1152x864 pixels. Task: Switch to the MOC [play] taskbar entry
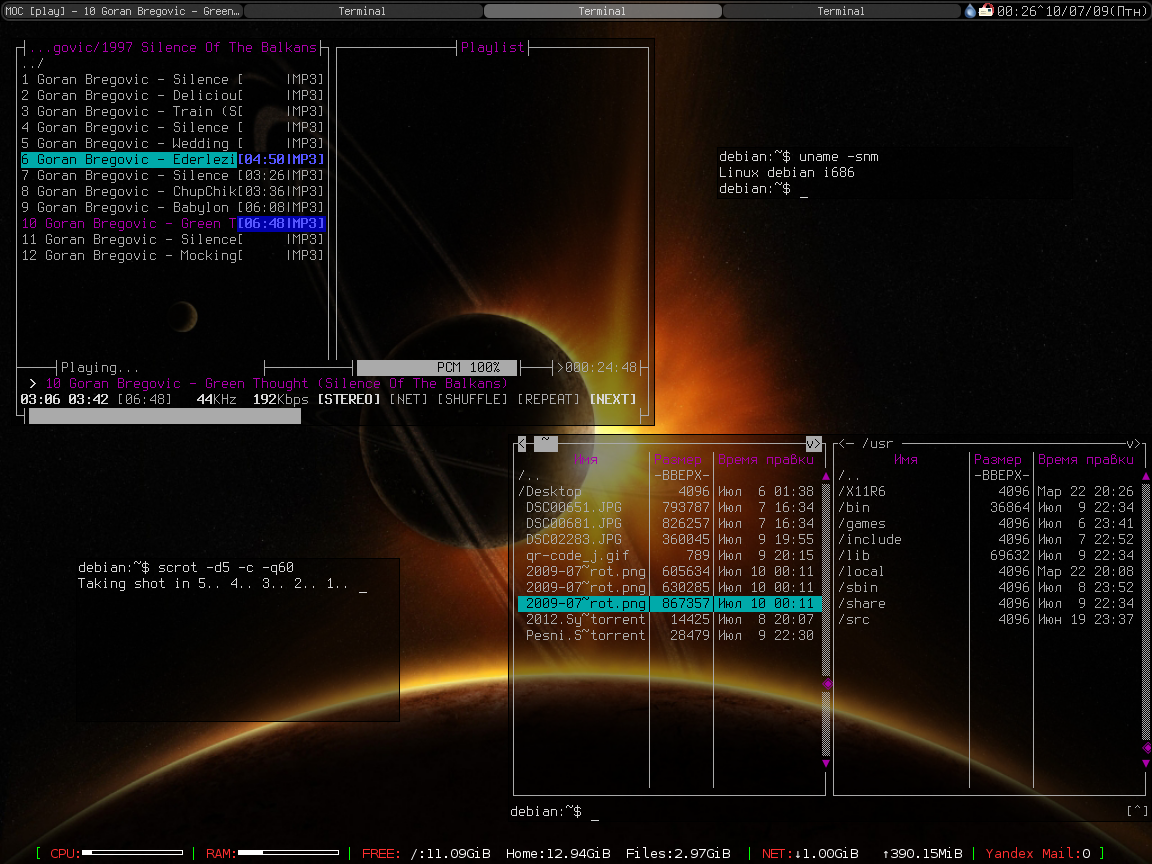pyautogui.click(x=121, y=11)
